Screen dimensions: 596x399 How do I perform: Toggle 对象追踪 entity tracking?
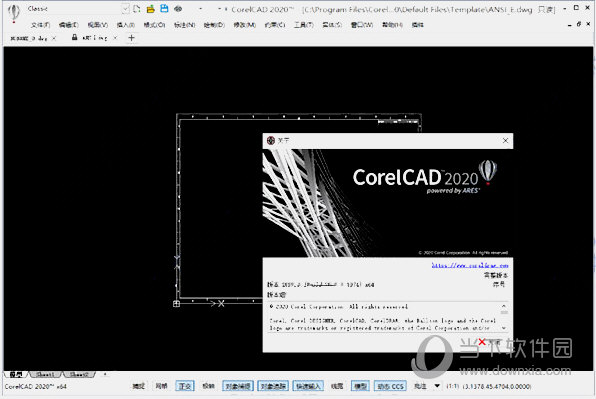pos(273,386)
